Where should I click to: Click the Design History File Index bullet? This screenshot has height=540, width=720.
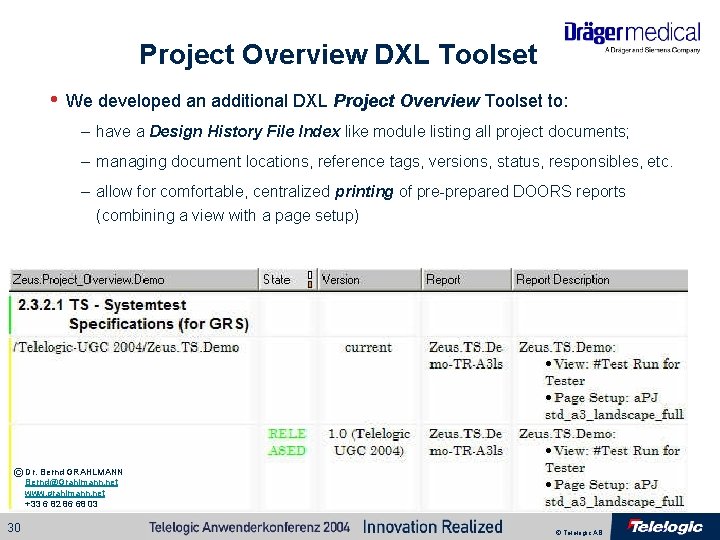pos(362,132)
